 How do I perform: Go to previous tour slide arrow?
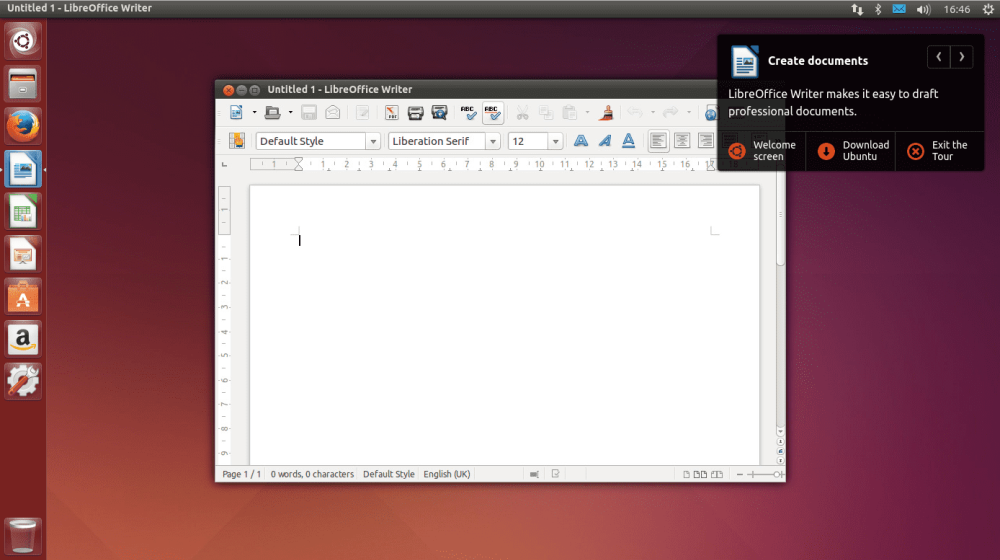[x=939, y=57]
